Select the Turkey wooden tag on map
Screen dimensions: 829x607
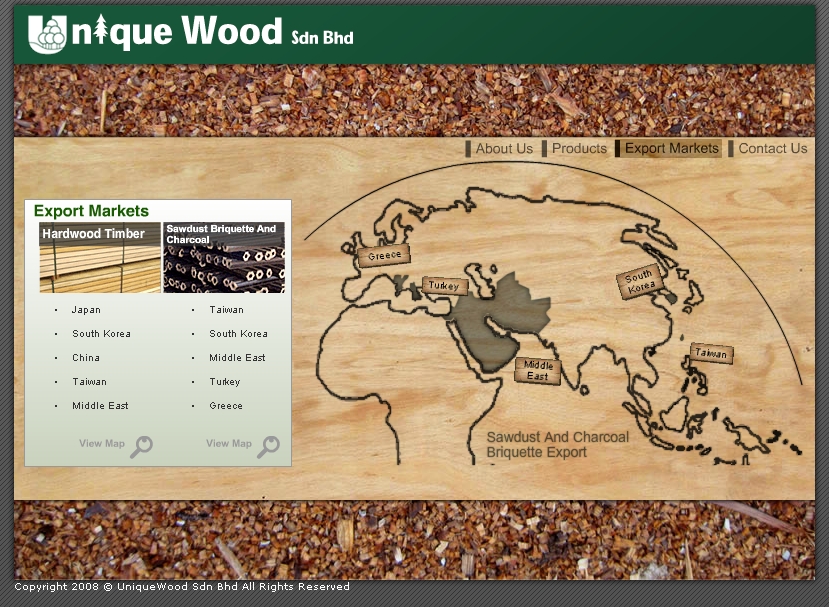(443, 286)
